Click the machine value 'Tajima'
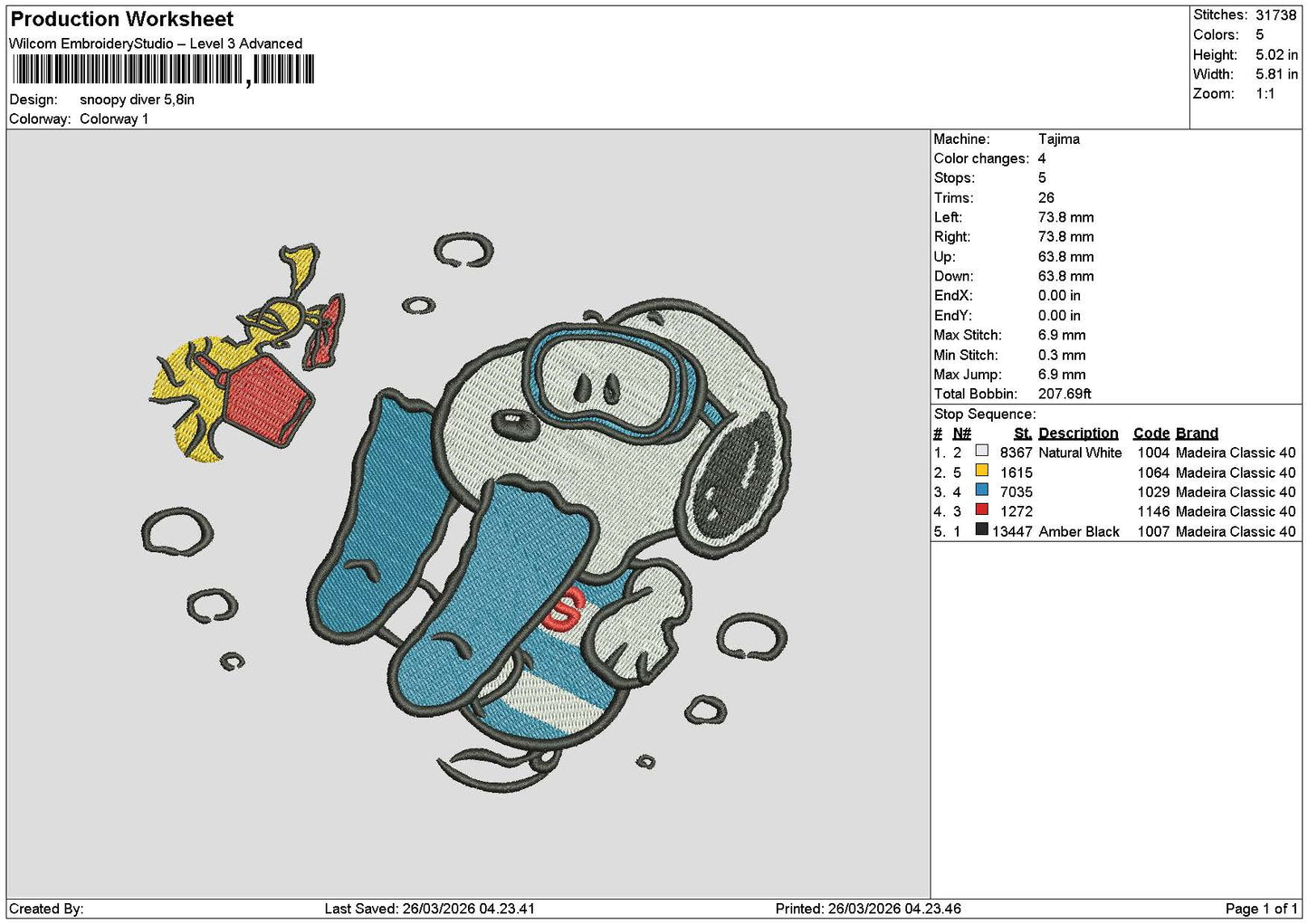The height and width of the screenshot is (924, 1308). click(1059, 139)
